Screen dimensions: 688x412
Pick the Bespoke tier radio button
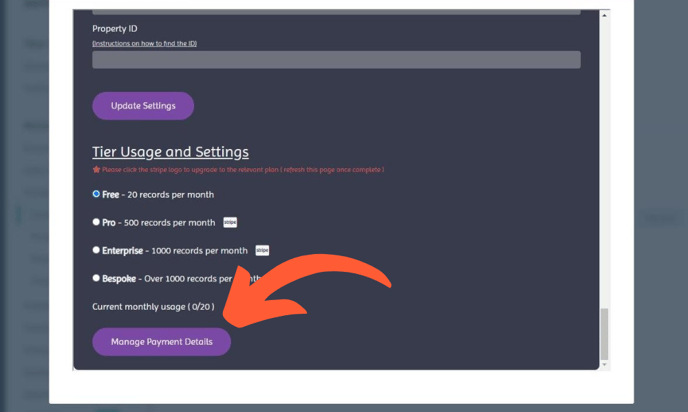pos(96,278)
